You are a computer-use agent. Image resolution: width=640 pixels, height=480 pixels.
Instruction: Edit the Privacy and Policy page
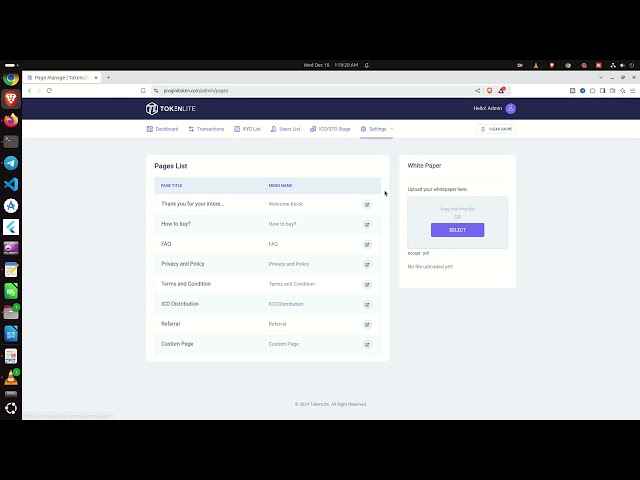(x=367, y=264)
